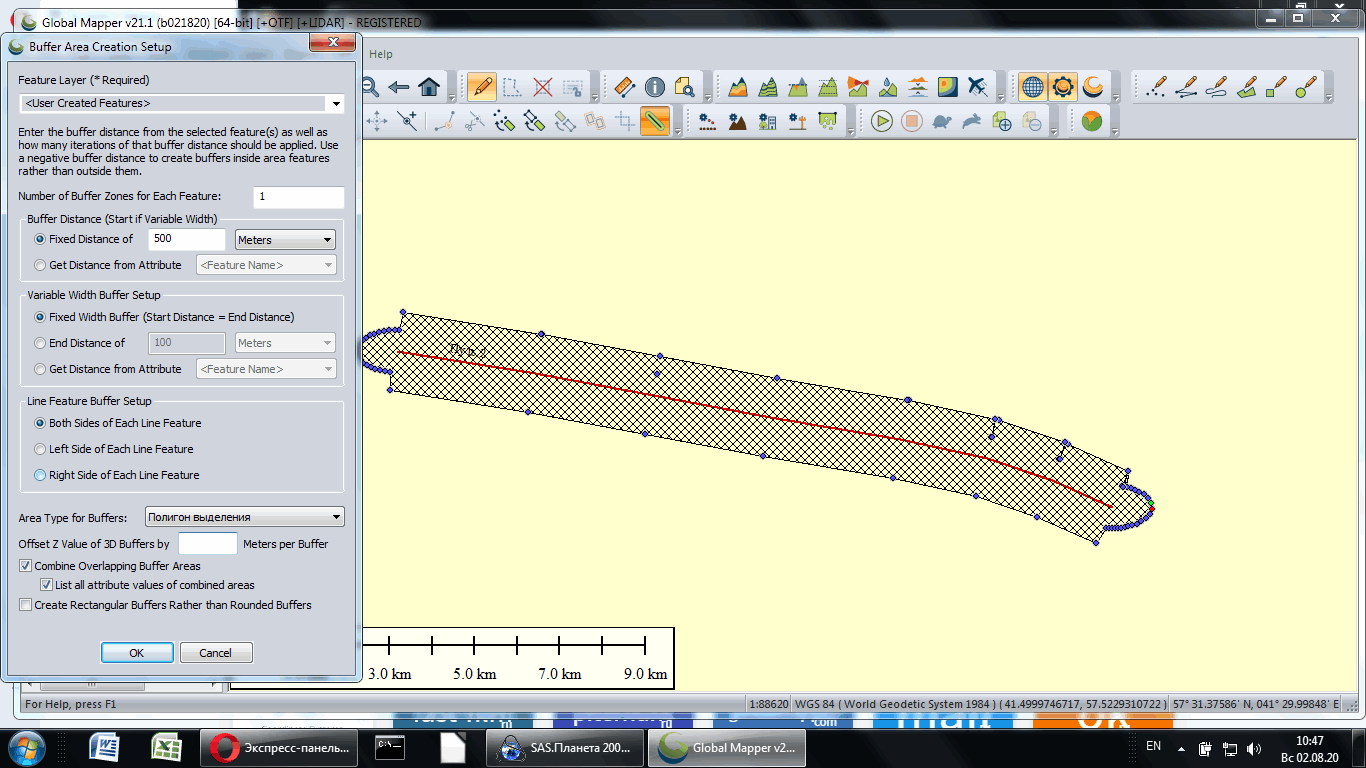Click the globe grid icon in the toolbar
The image size is (1366, 768).
pos(1032,87)
